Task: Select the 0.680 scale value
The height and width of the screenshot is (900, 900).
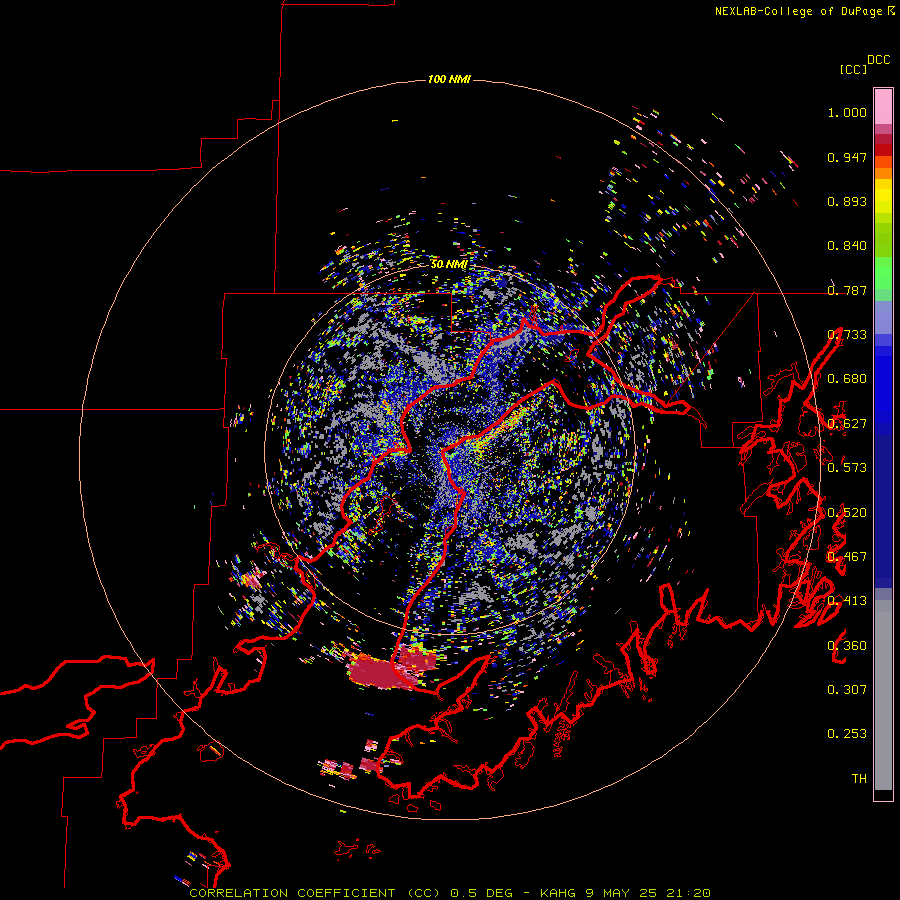Action: [847, 379]
